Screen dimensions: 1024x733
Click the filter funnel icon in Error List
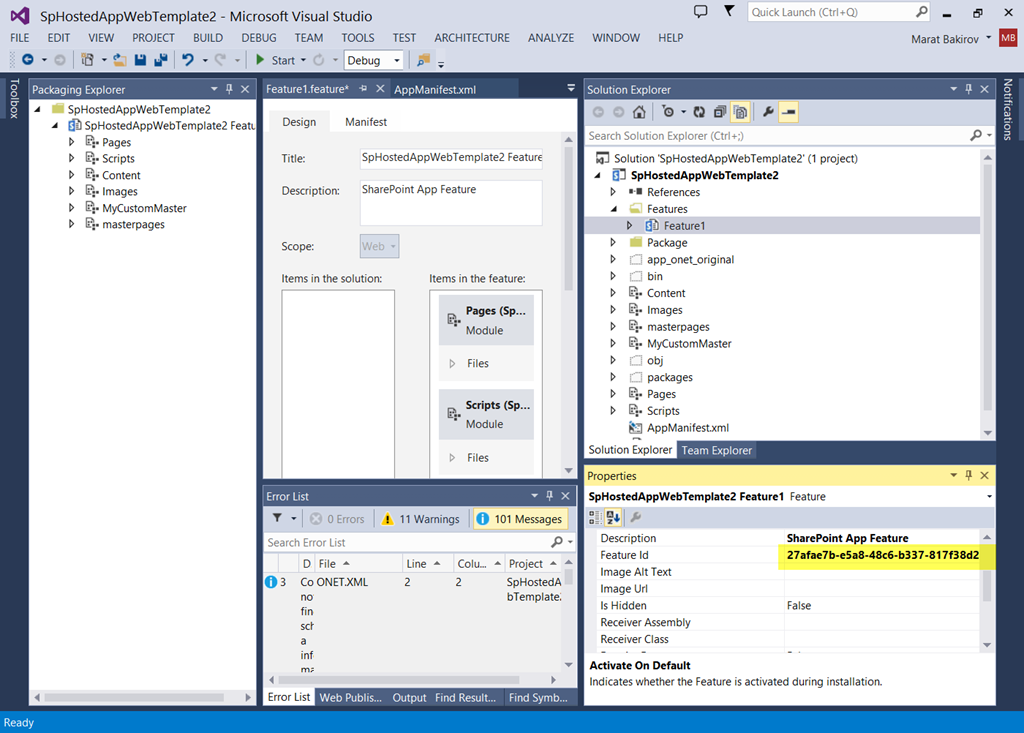[x=278, y=518]
